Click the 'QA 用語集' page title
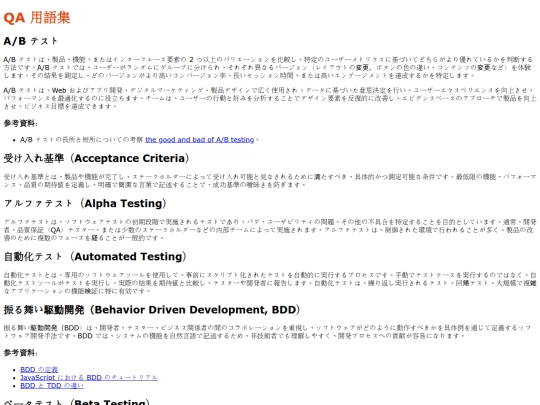540x405 pixels. click(x=37, y=18)
